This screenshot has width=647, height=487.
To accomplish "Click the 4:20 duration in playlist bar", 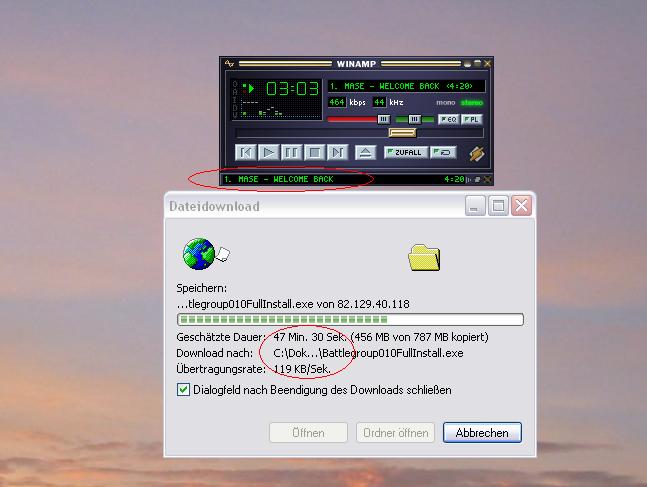I will coord(454,179).
